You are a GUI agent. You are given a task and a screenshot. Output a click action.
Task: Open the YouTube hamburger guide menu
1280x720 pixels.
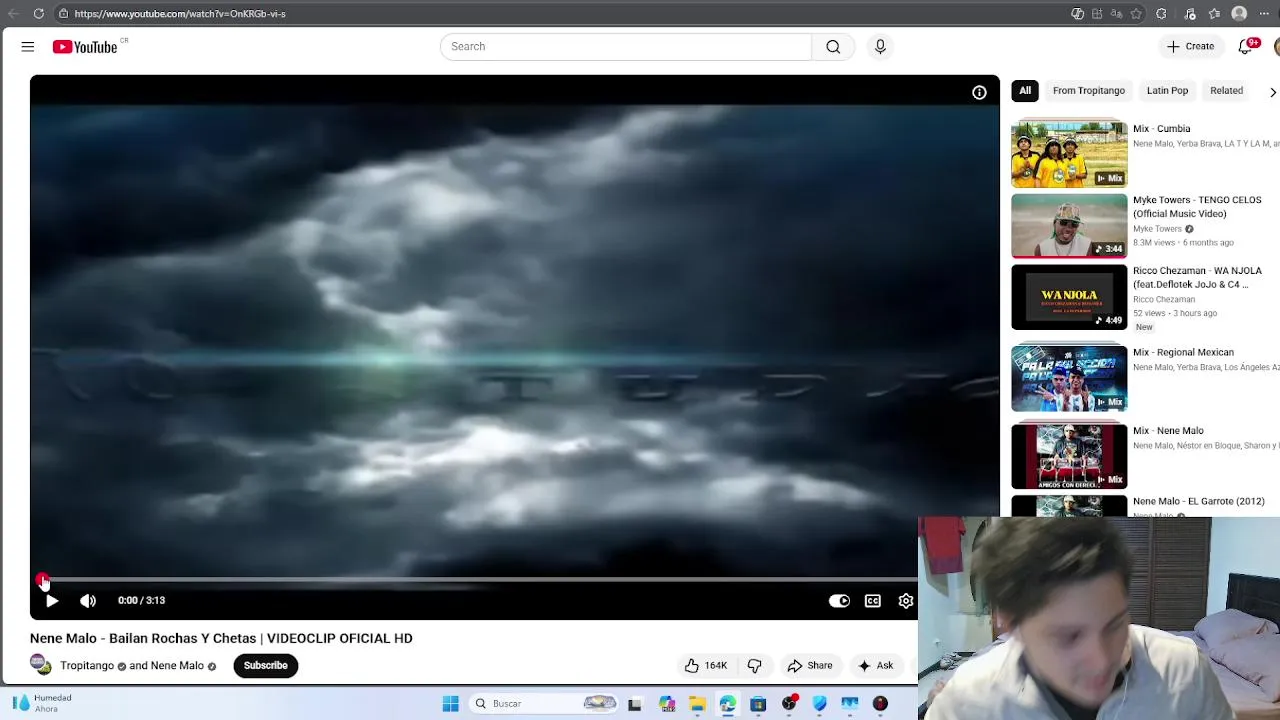coord(28,46)
